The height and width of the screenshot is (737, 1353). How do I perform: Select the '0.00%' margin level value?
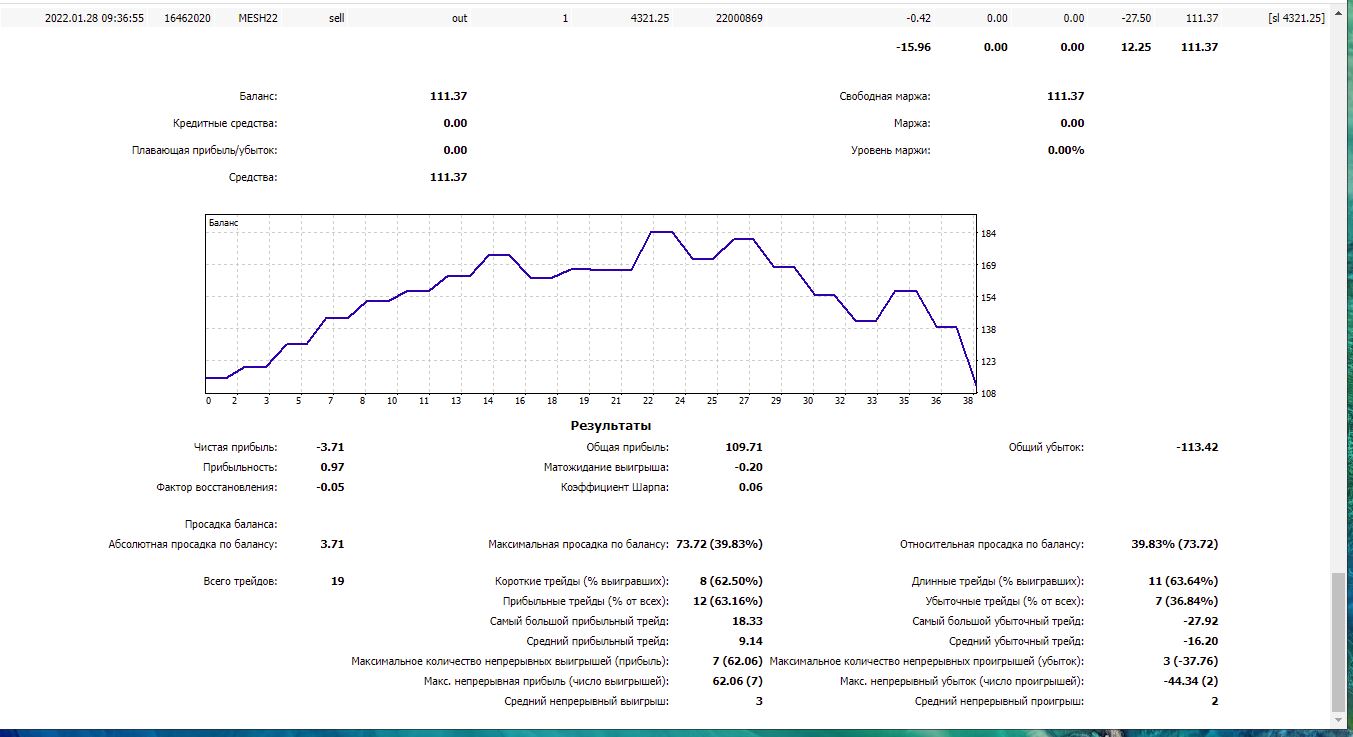tap(1066, 150)
